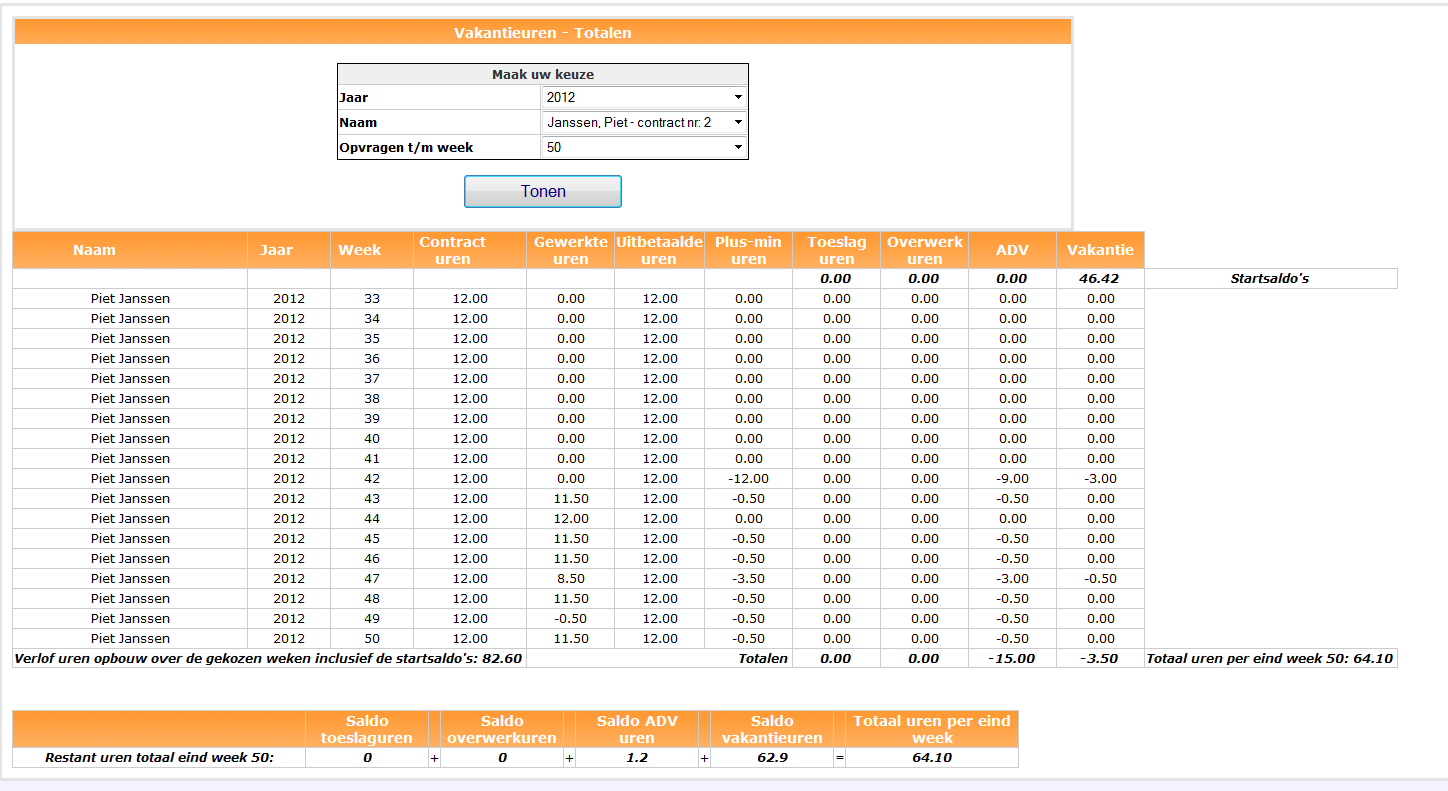Click plus-min value -3.50 in week 47
The image size is (1448, 791).
point(748,578)
